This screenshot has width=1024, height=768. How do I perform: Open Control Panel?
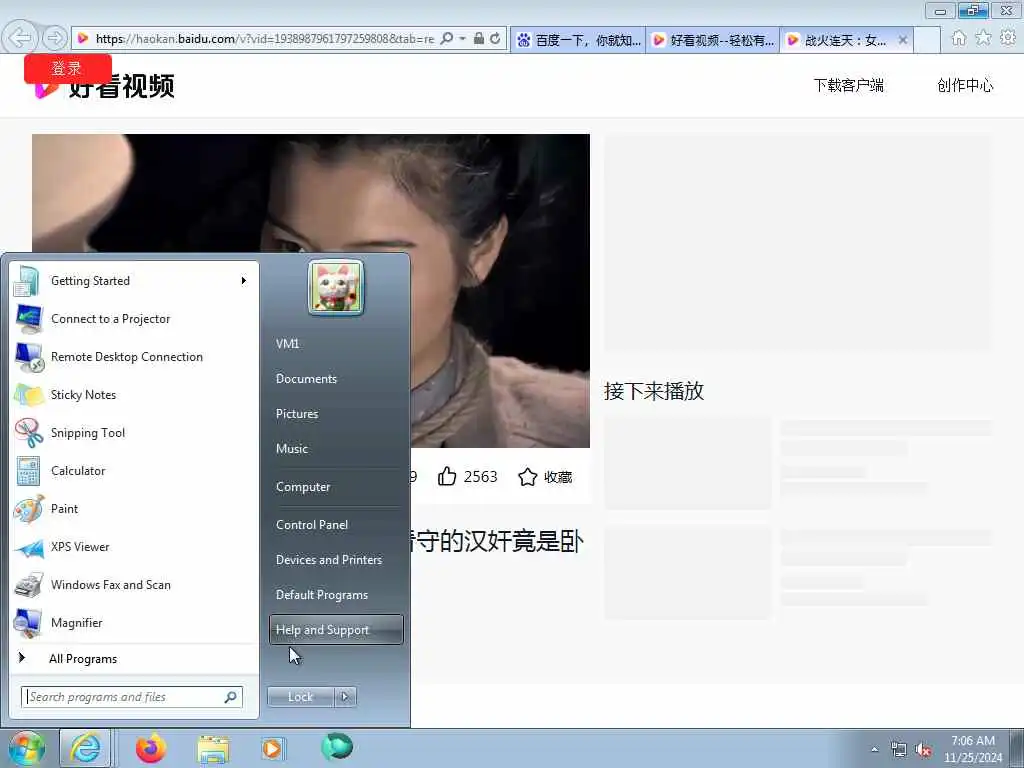[336, 524]
